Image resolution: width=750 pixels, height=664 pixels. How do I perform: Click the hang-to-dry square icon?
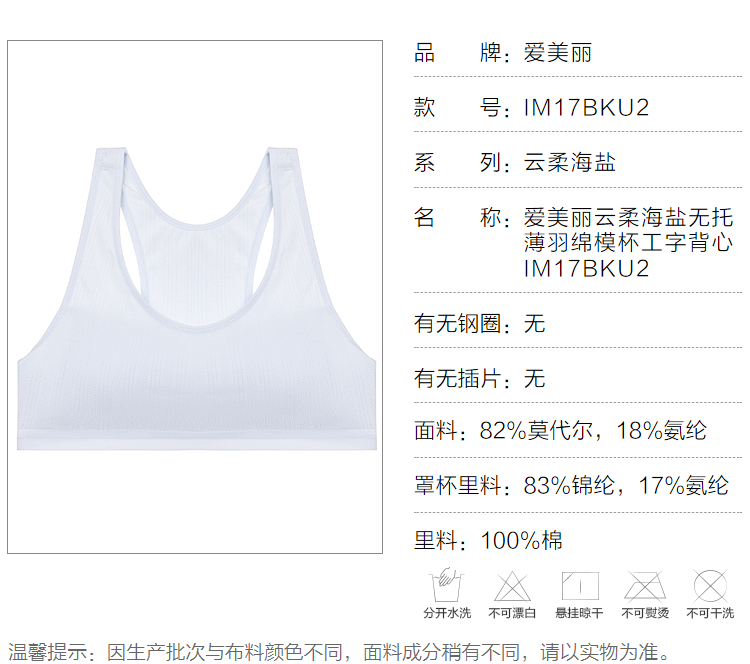579,585
